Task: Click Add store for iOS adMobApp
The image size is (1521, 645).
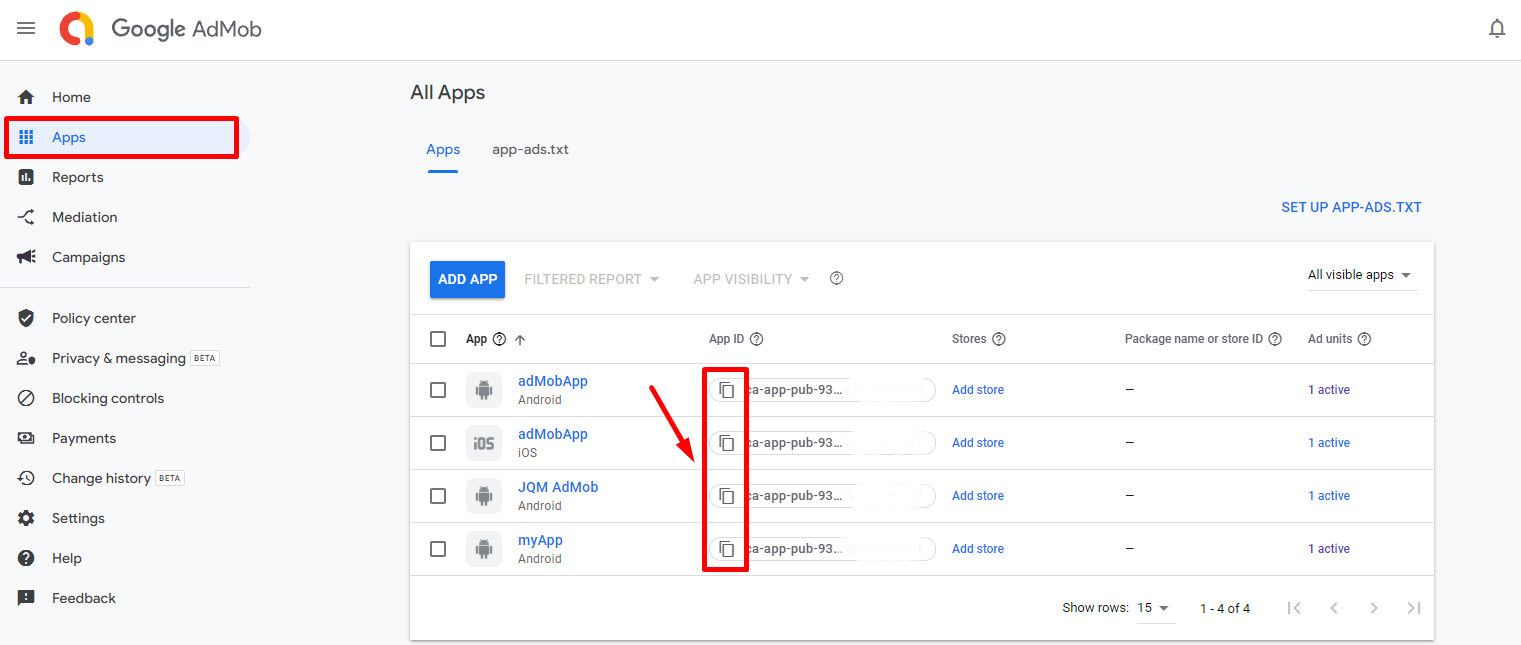Action: point(978,443)
